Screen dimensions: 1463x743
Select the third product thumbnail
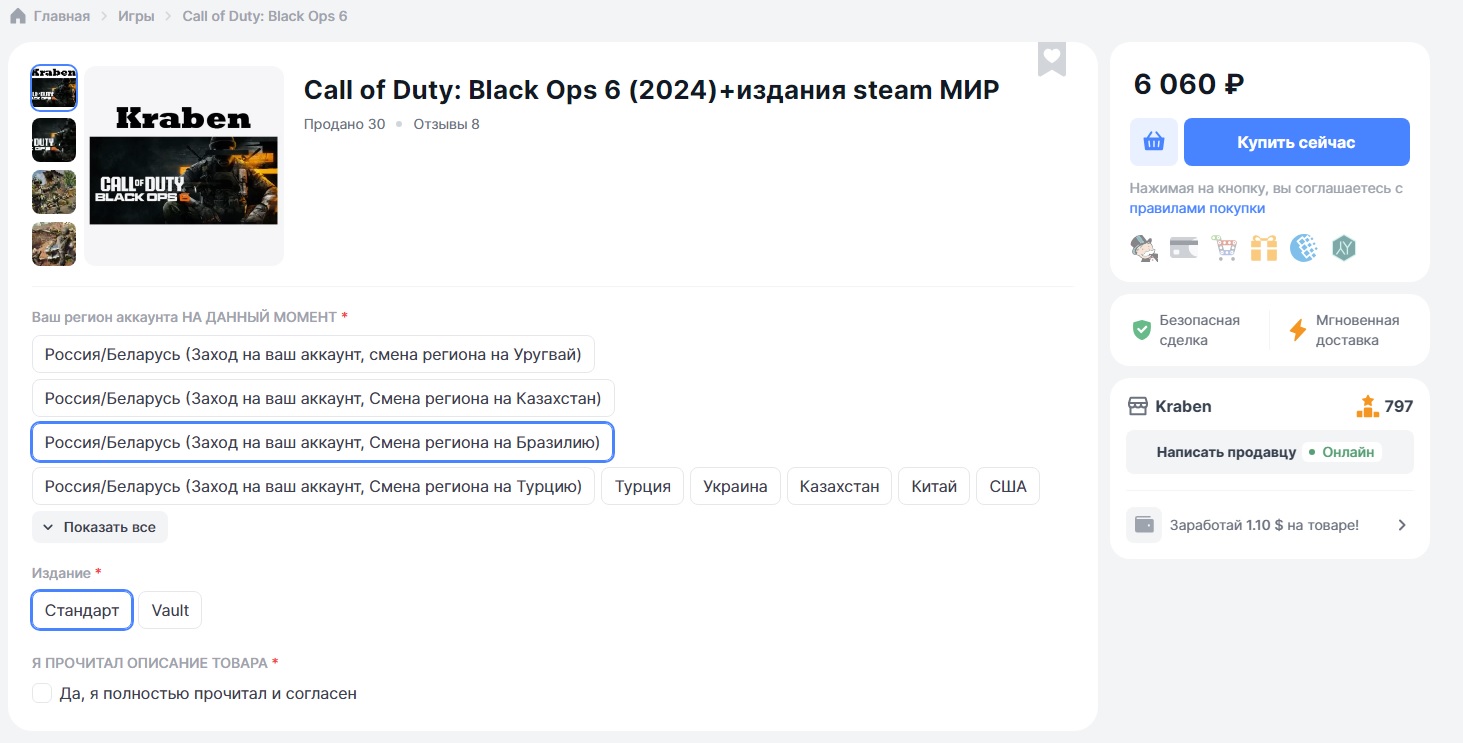(54, 192)
